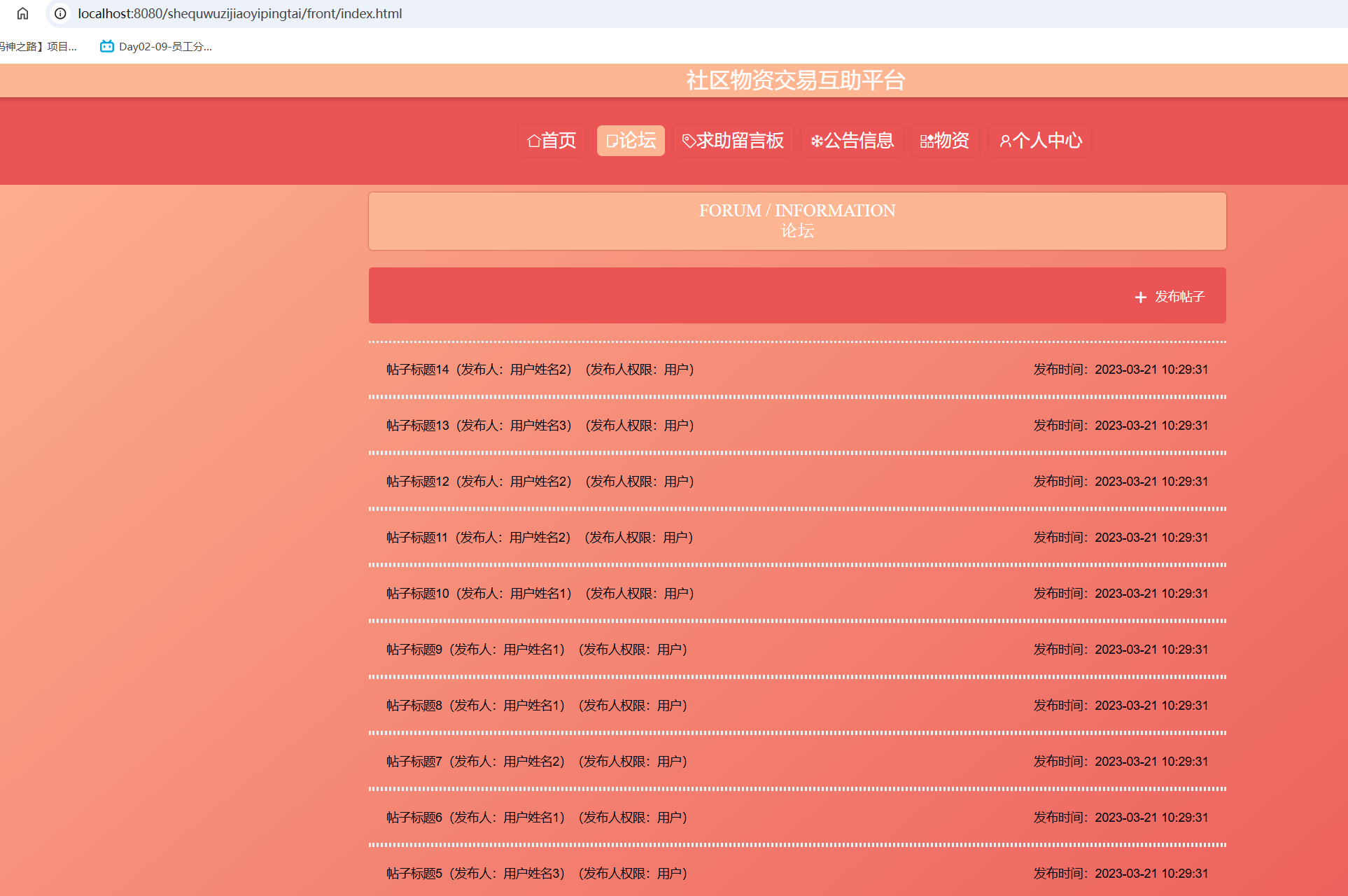Select the 公告信息 flower icon
Image resolution: width=1348 pixels, height=896 pixels.
tap(817, 141)
